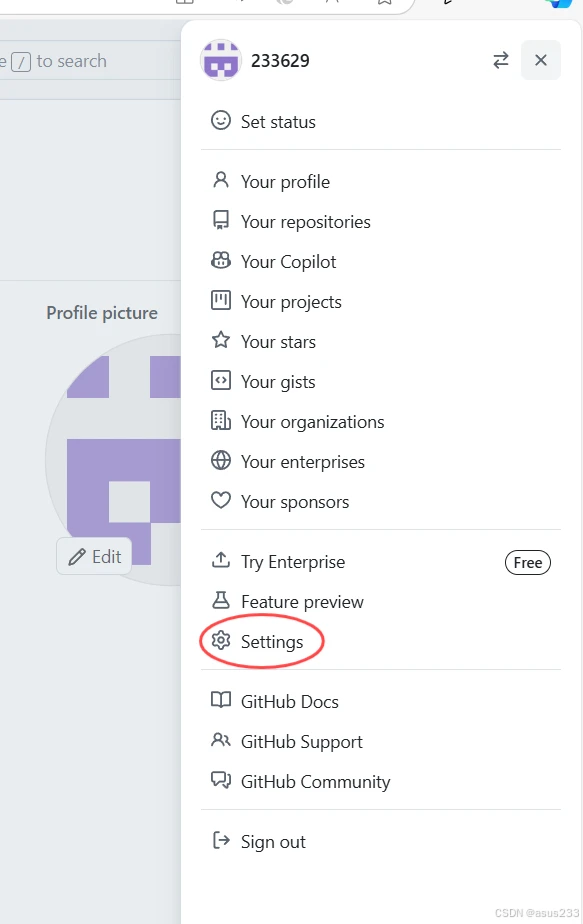Close the user menu panel
The width and height of the screenshot is (583, 924).
(x=541, y=60)
